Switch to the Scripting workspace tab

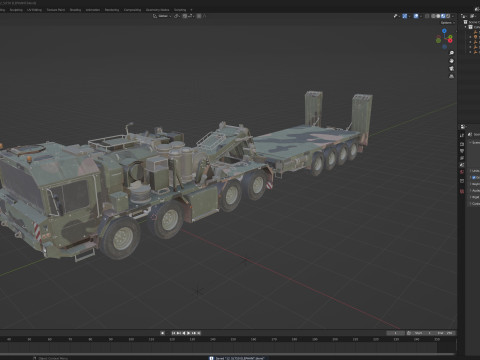(x=180, y=10)
